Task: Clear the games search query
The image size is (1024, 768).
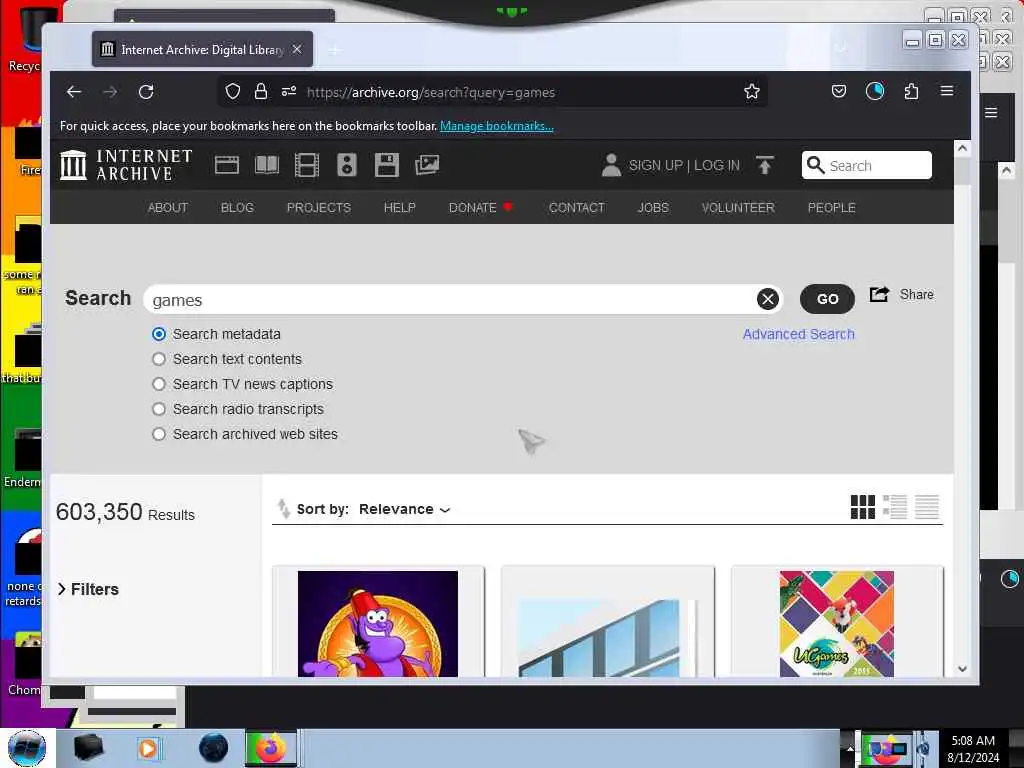Action: click(x=768, y=299)
